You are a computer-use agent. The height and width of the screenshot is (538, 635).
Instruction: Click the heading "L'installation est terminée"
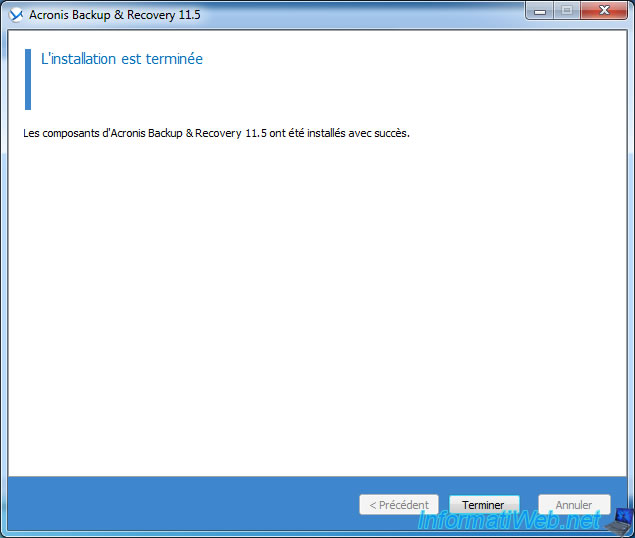(121, 59)
